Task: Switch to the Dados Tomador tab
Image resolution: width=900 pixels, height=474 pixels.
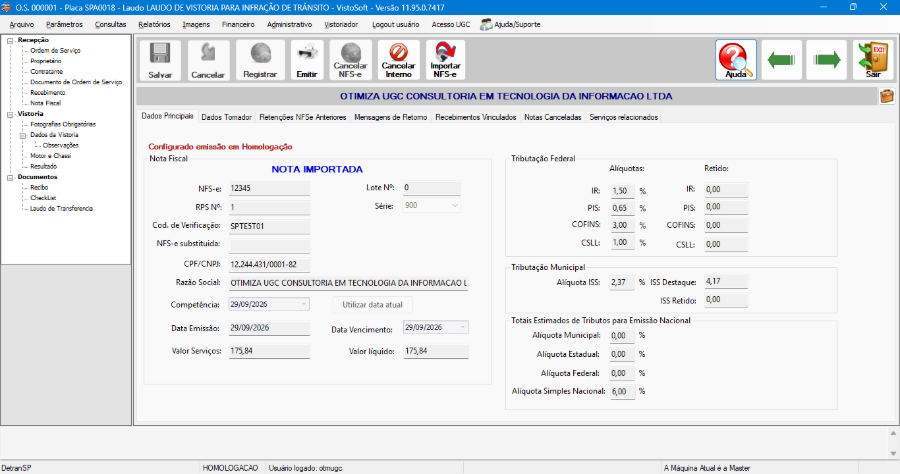Action: click(x=226, y=117)
